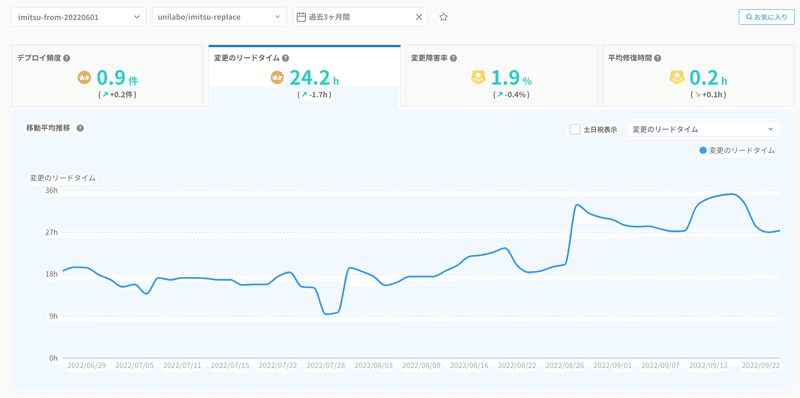
Task: Open the unilabo/imitsu-replace repository dropdown
Action: [219, 17]
